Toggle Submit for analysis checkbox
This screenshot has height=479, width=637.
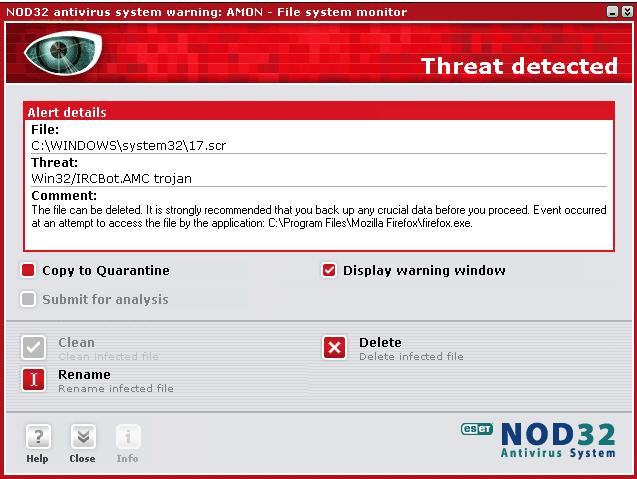click(28, 299)
